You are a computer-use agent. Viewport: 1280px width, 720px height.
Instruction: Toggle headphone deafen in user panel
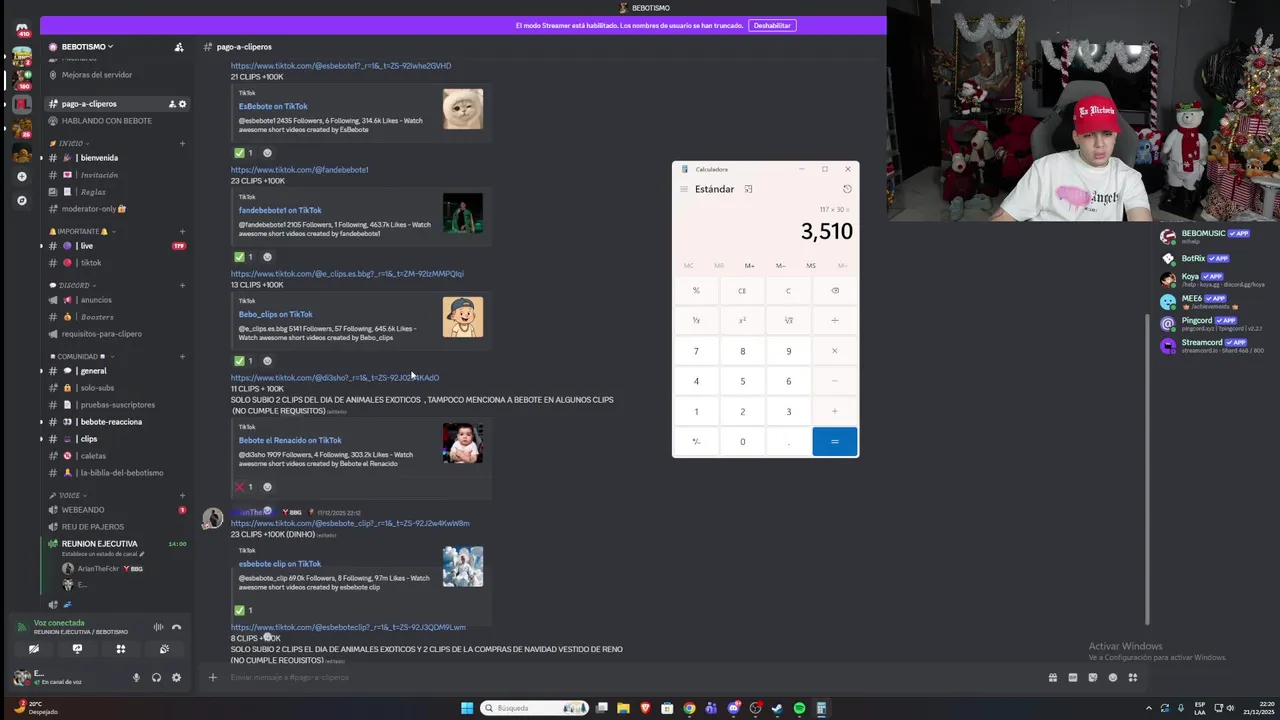(x=156, y=678)
